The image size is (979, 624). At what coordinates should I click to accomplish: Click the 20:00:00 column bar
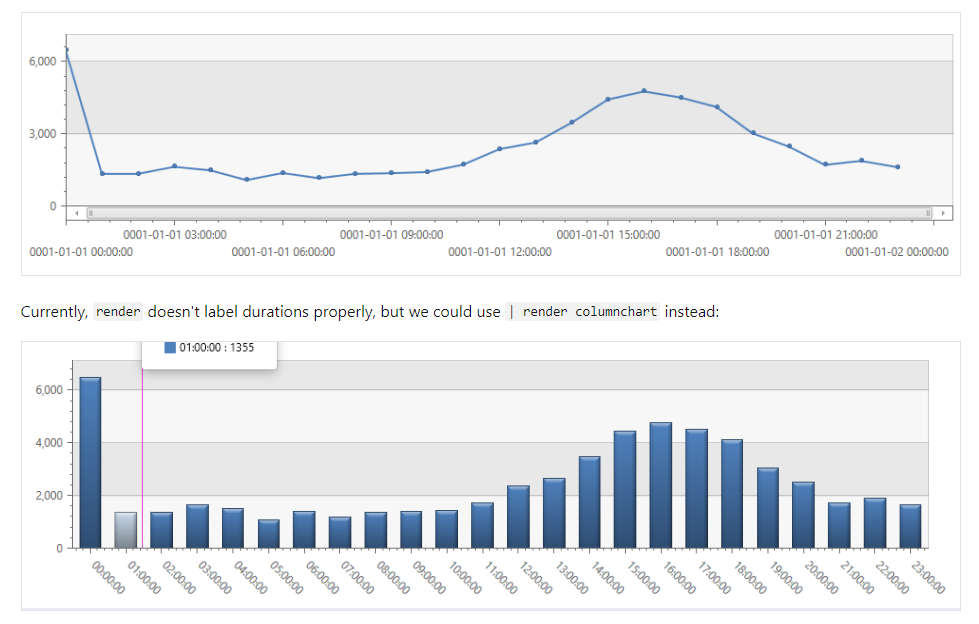pos(803,515)
